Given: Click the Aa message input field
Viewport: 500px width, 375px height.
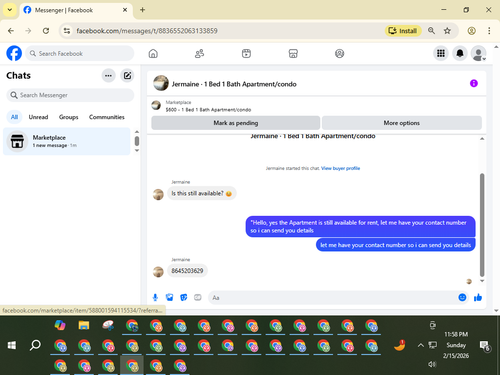Looking at the screenshot, I should pyautogui.click(x=333, y=297).
